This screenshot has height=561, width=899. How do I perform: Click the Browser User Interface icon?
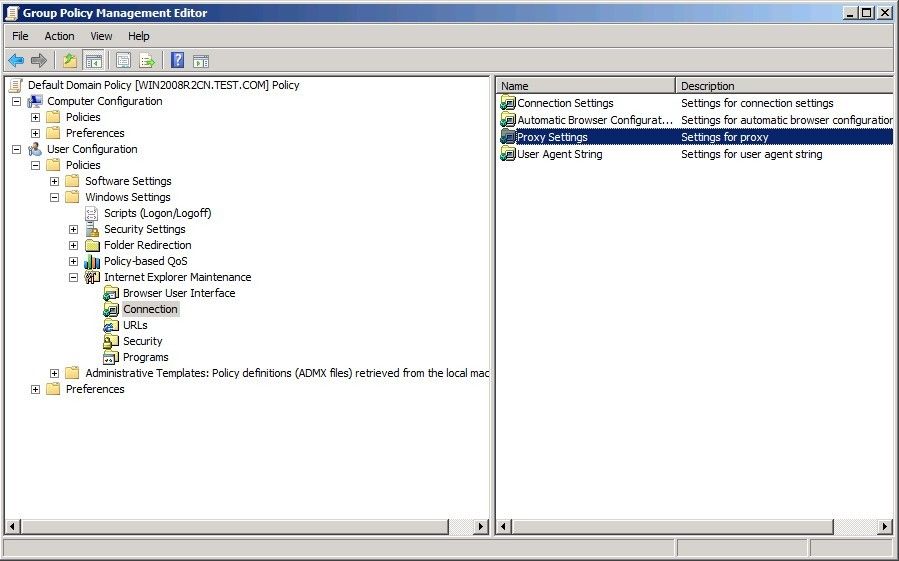pyautogui.click(x=111, y=293)
